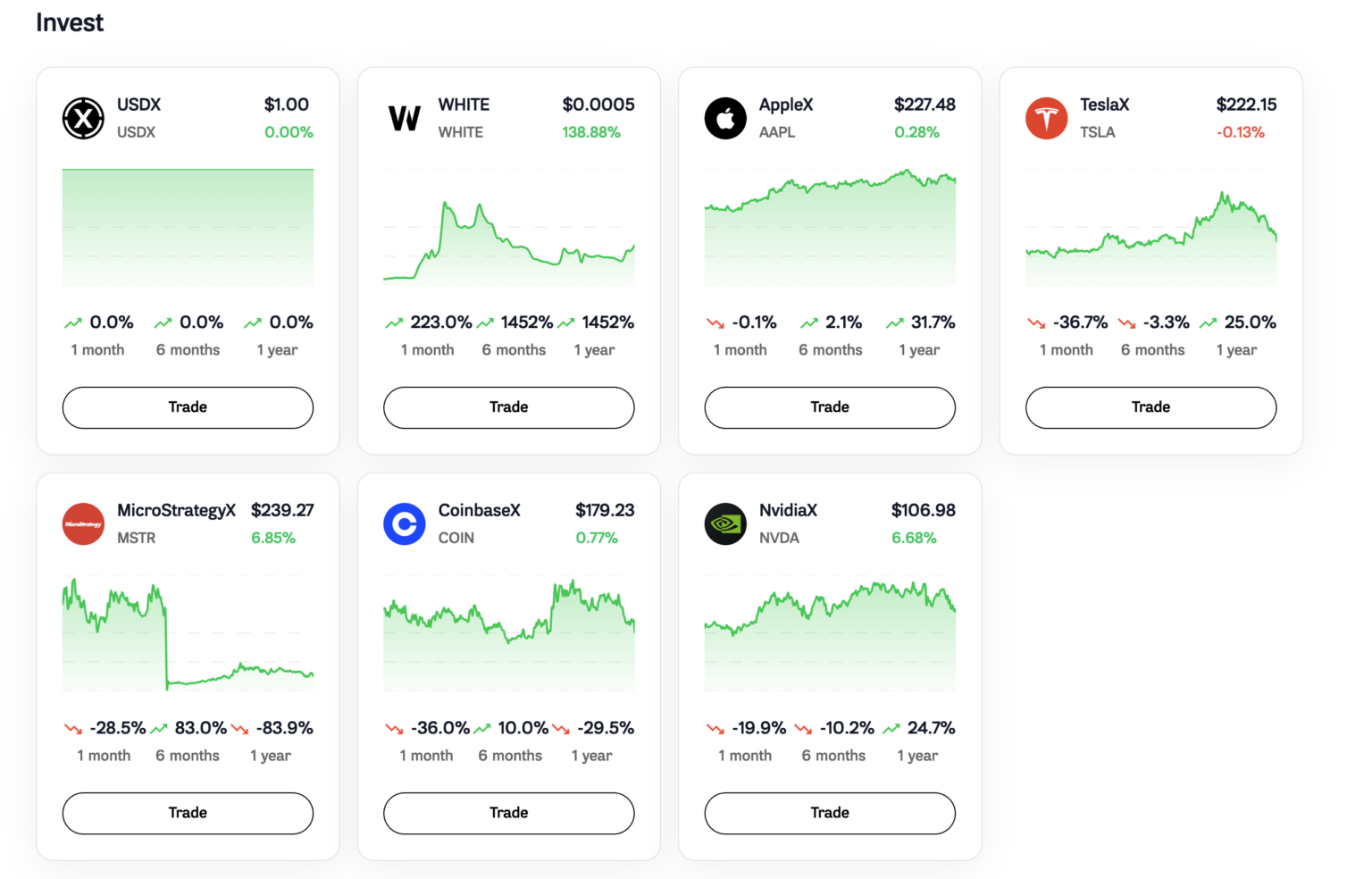Viewport: 1372px width, 879px height.
Task: Click the WHITE 138.88% gain text
Action: point(591,131)
